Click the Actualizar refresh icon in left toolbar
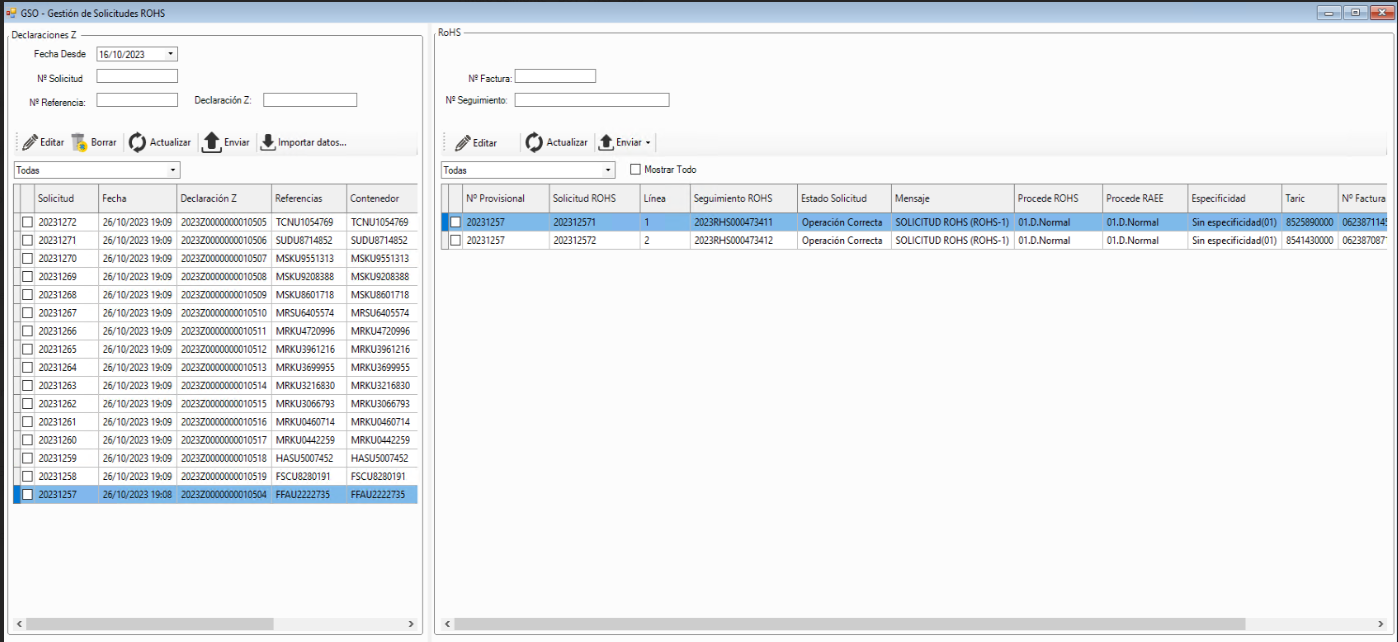Viewport: 1398px width, 642px height. [138, 142]
